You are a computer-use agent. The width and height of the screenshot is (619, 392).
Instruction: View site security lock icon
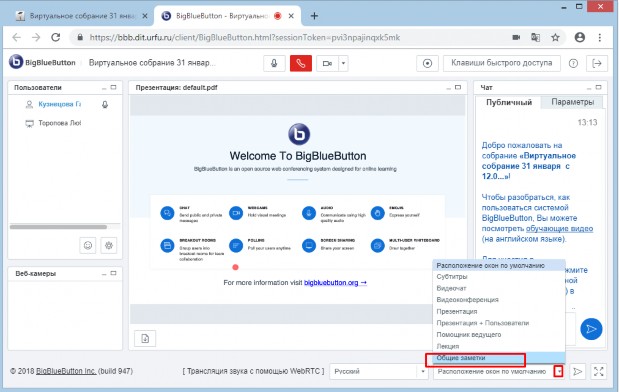point(80,38)
